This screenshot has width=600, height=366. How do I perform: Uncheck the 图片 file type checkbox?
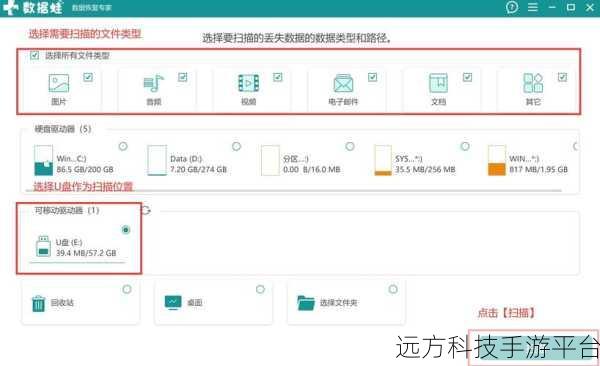pos(88,77)
